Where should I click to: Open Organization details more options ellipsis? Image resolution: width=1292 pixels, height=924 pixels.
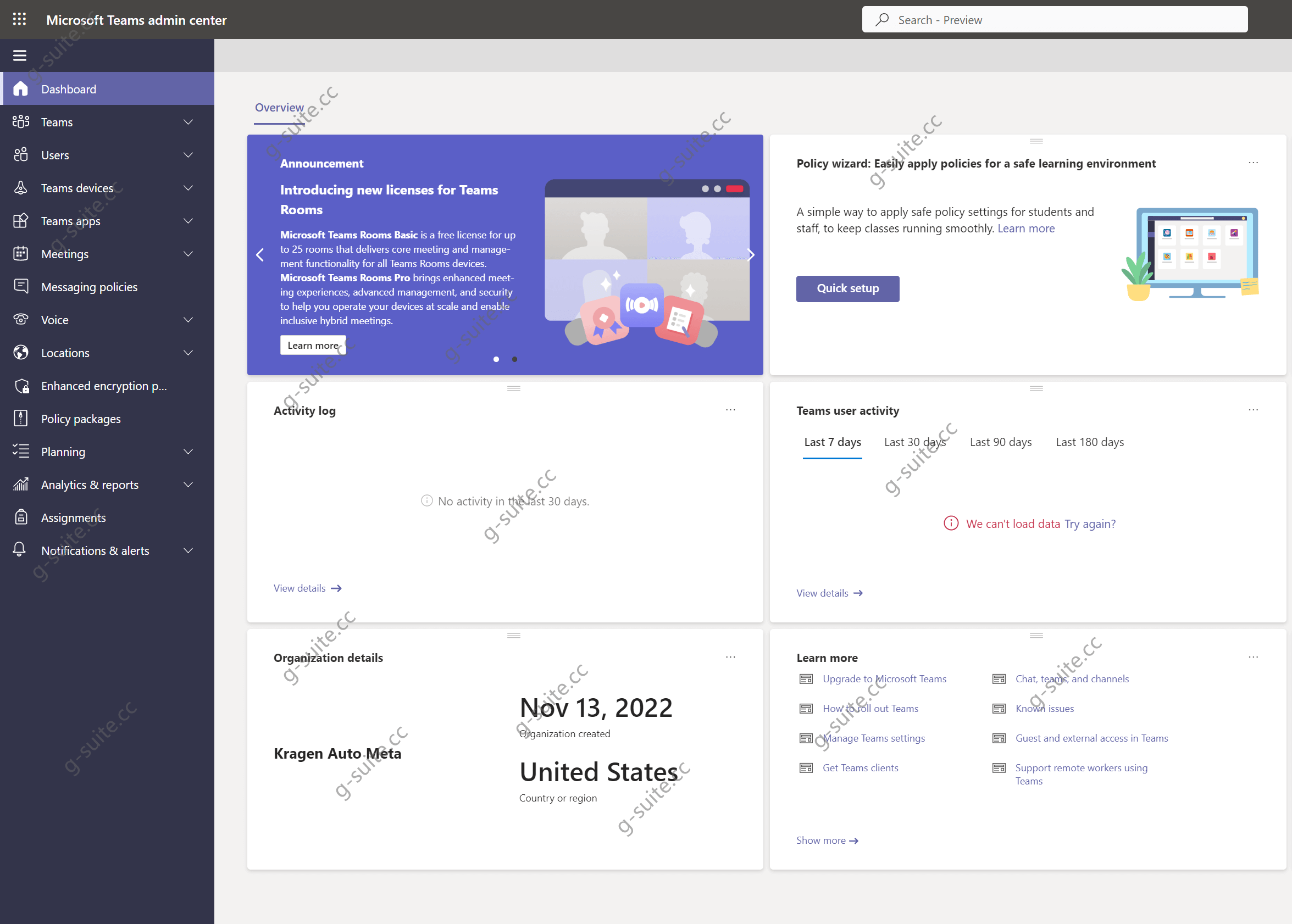pyautogui.click(x=731, y=657)
